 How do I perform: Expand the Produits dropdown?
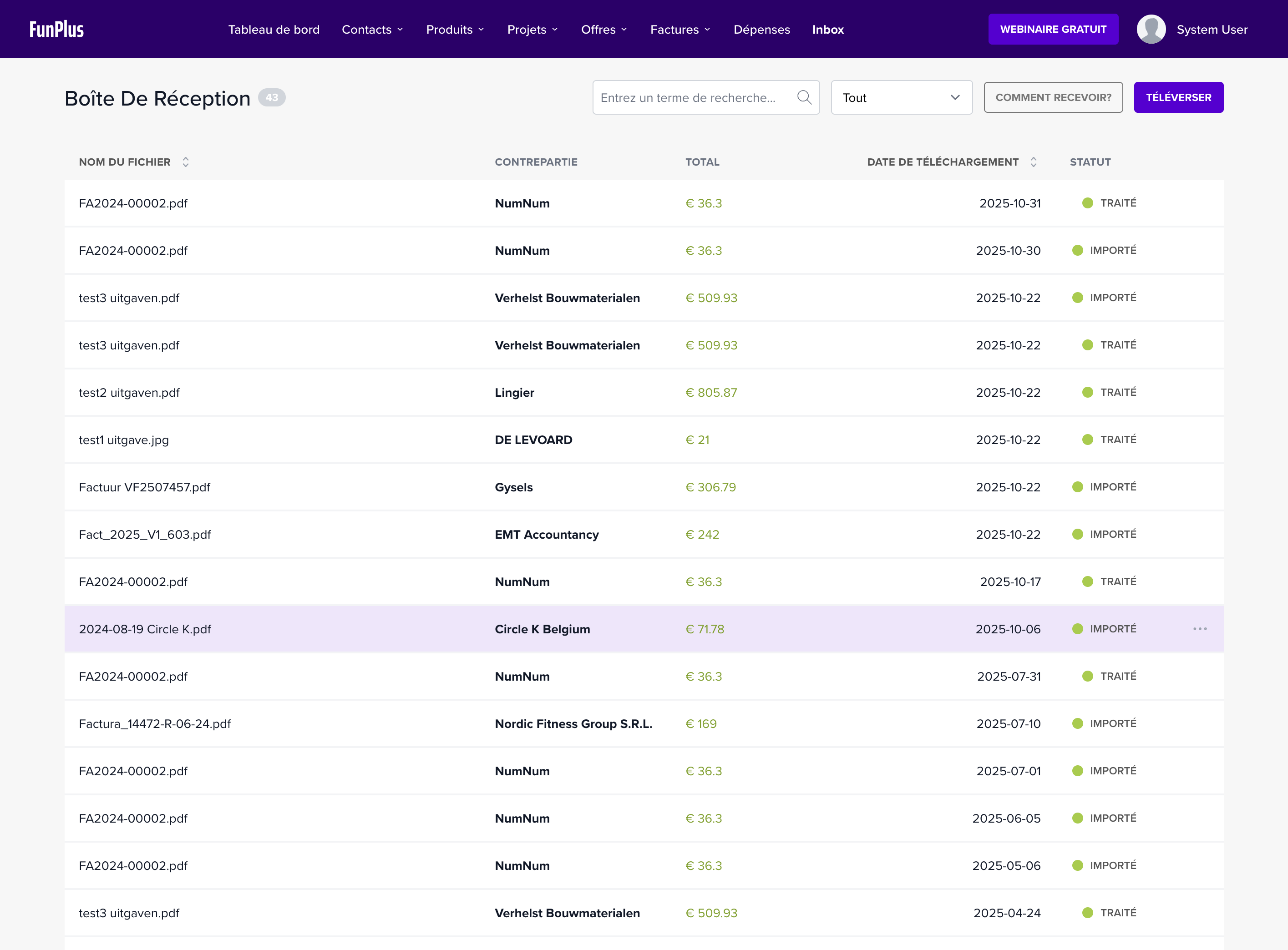pyautogui.click(x=455, y=29)
